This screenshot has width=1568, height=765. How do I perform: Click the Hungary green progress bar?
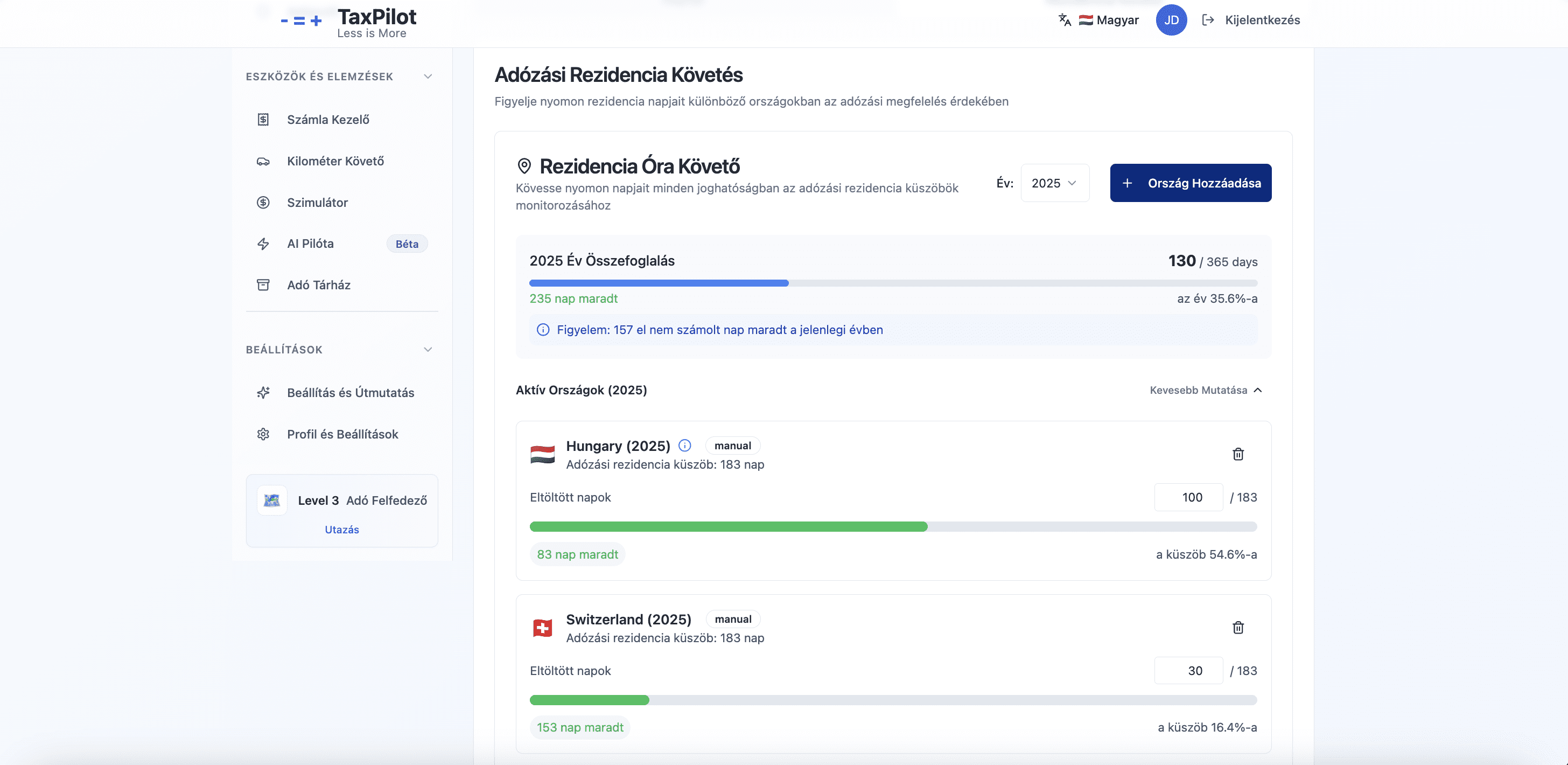pyautogui.click(x=728, y=527)
